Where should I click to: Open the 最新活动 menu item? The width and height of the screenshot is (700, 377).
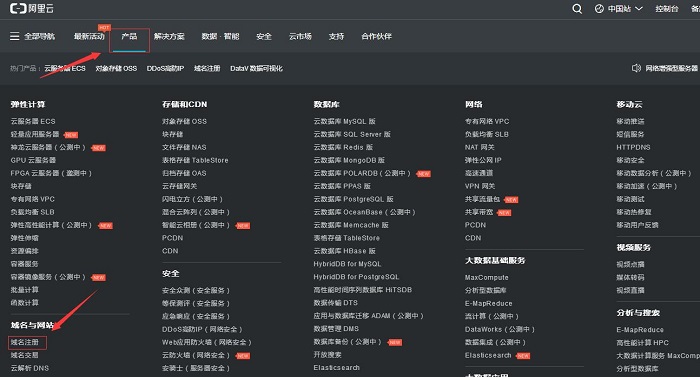point(89,36)
